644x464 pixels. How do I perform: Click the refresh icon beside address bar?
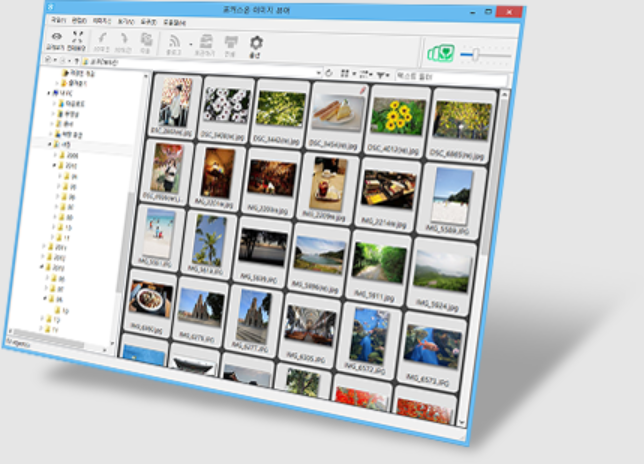pos(330,73)
